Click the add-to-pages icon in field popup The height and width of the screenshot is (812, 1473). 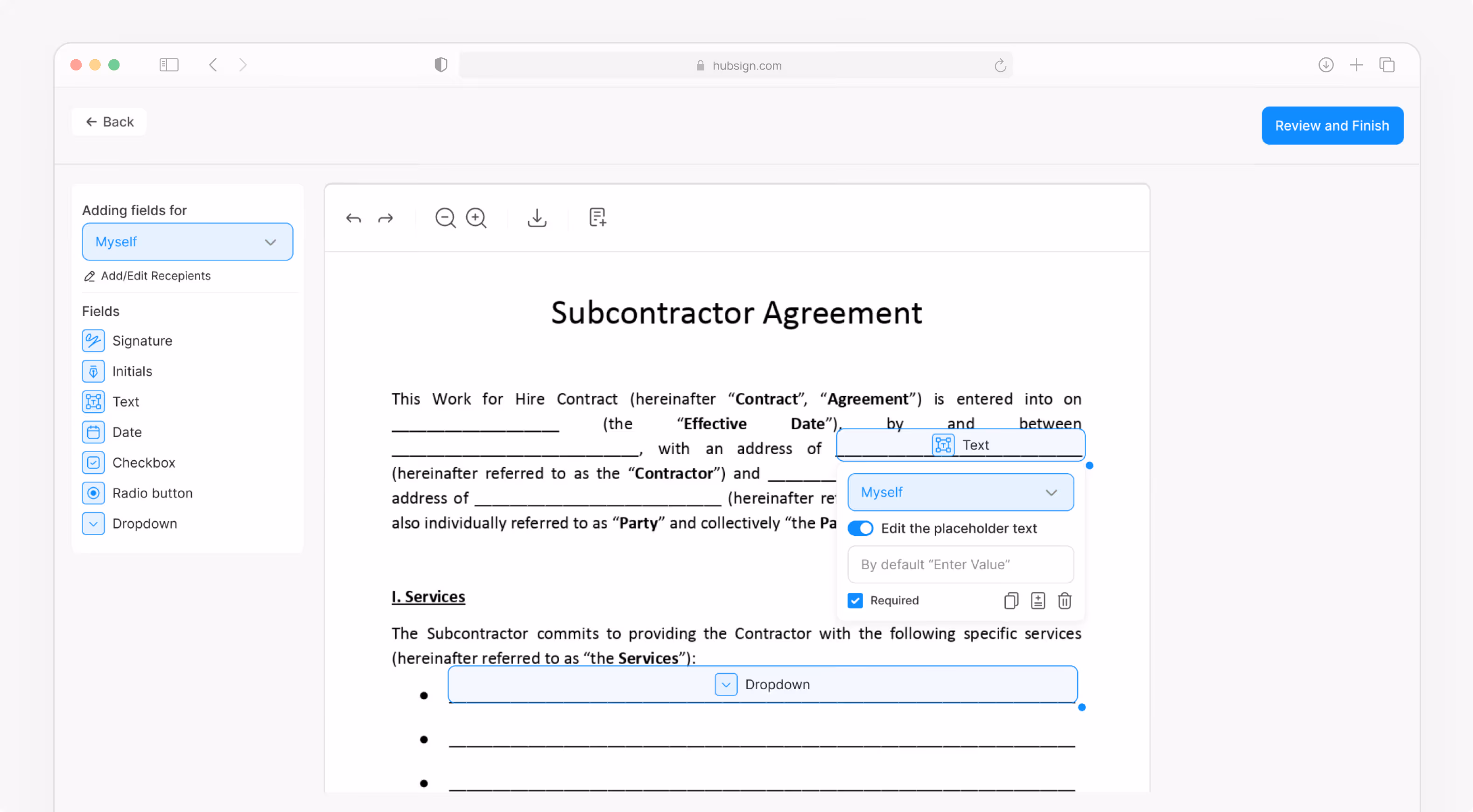click(x=1038, y=601)
